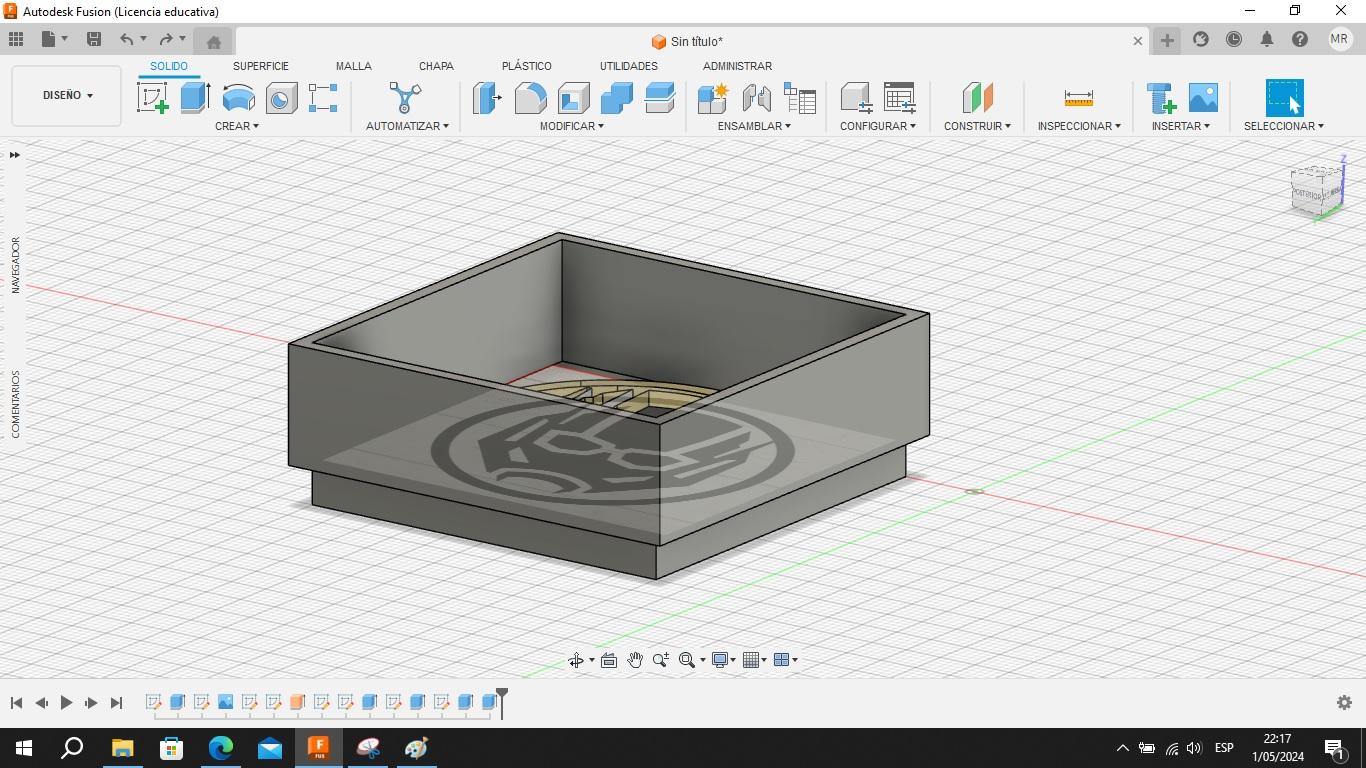Jump to the timeline beginning

click(16, 703)
